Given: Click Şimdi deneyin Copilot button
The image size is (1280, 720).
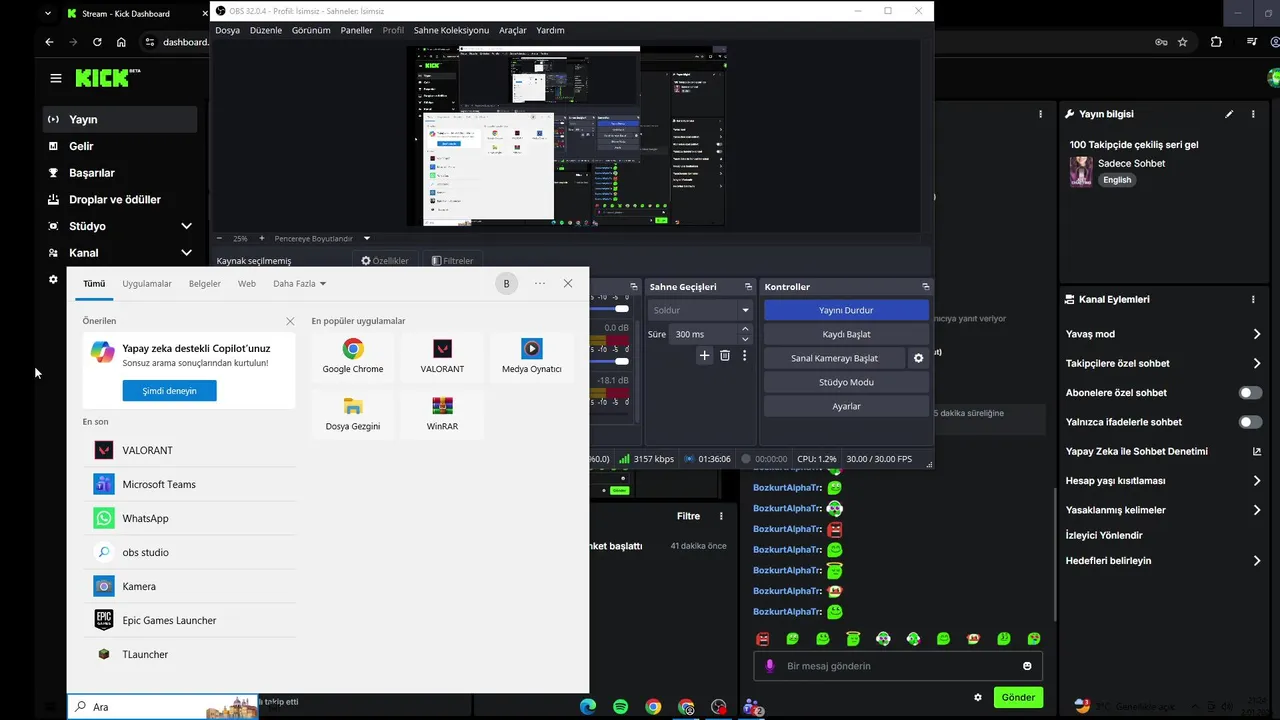Looking at the screenshot, I should [x=169, y=391].
